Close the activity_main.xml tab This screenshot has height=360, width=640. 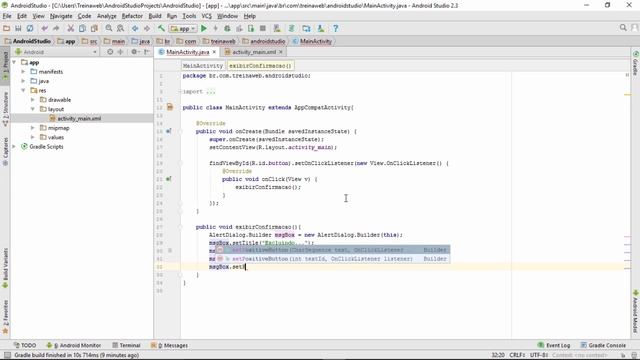[x=281, y=52]
